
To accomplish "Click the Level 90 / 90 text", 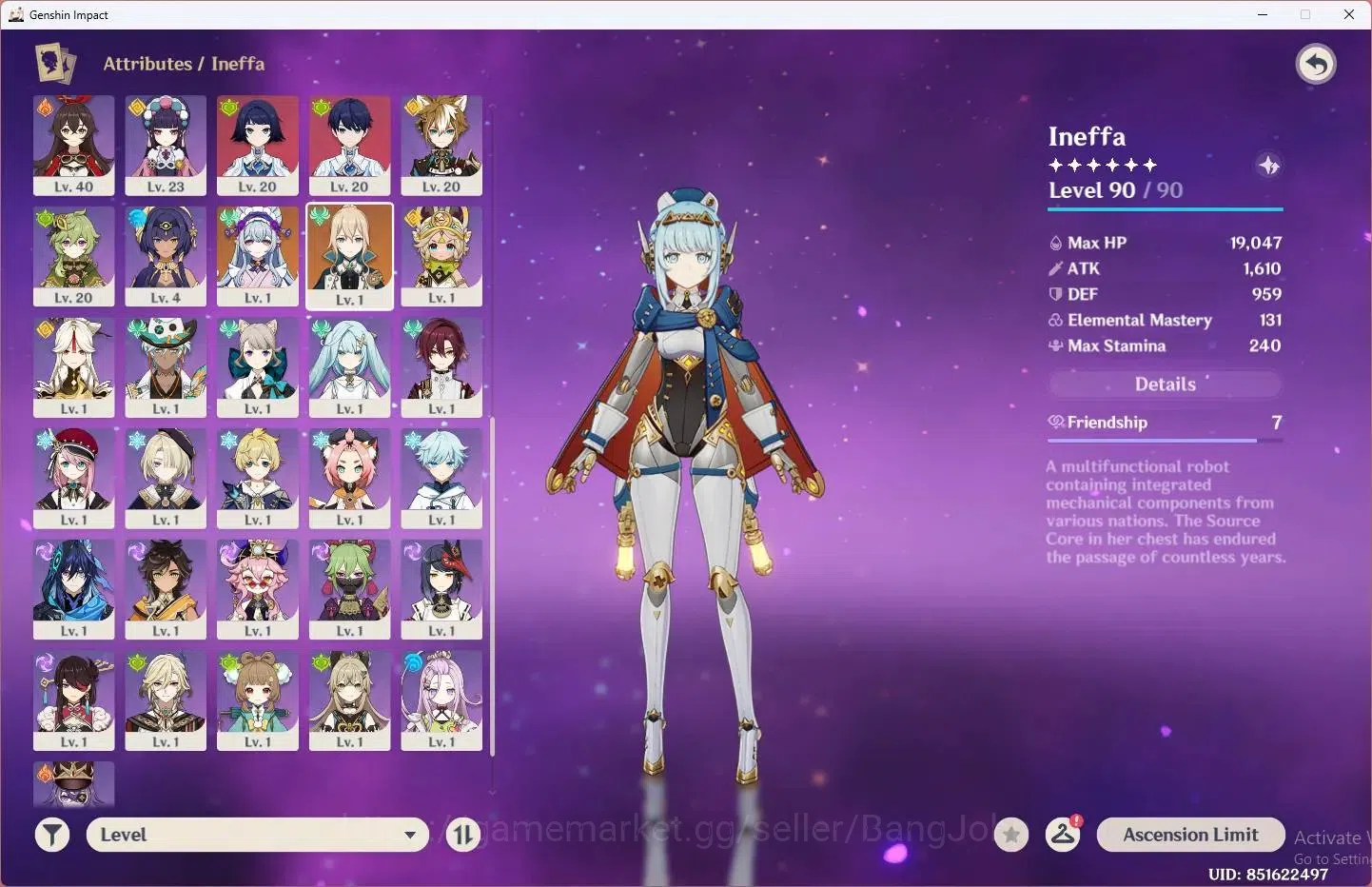I will (1116, 190).
